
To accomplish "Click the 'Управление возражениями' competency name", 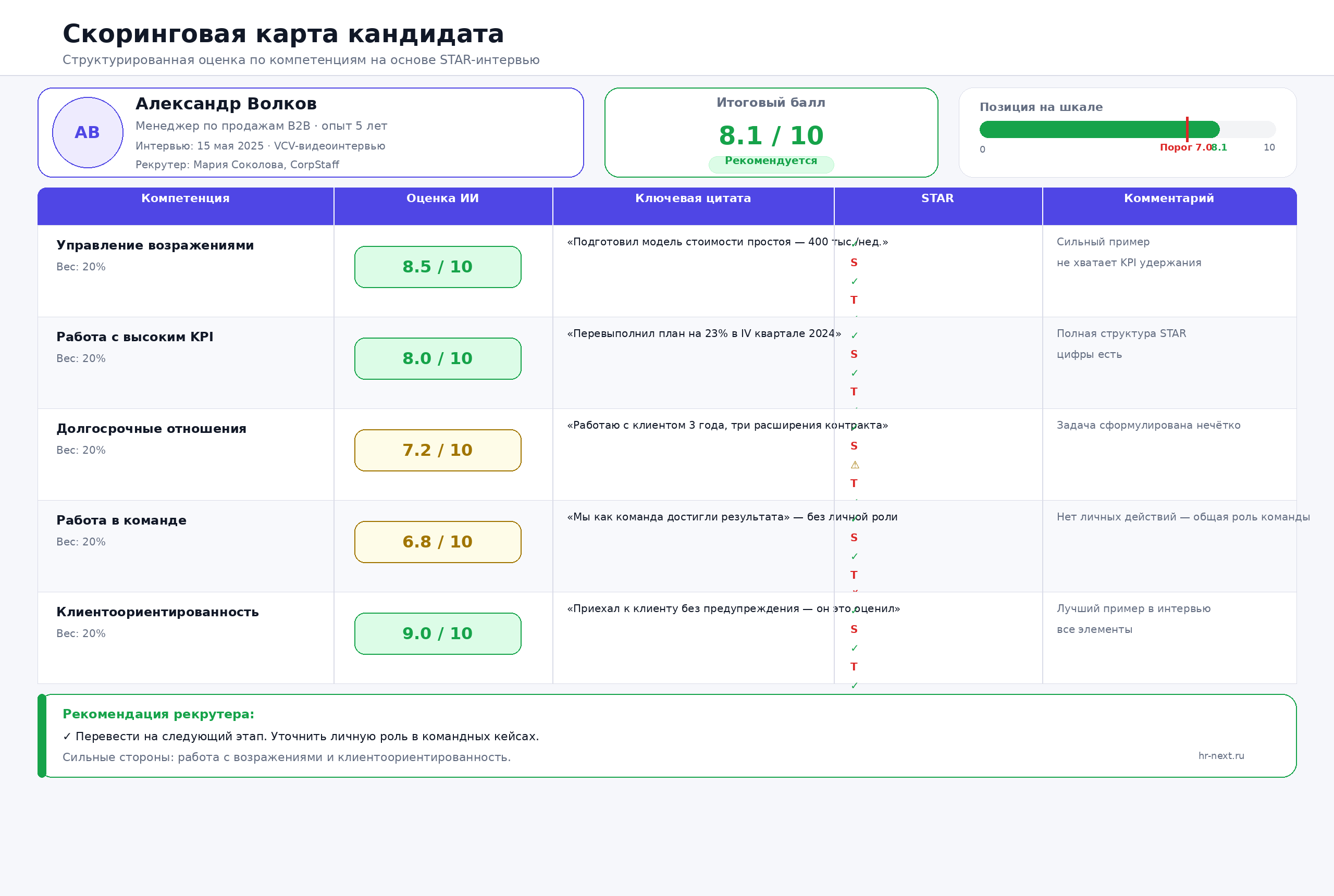I will point(155,246).
